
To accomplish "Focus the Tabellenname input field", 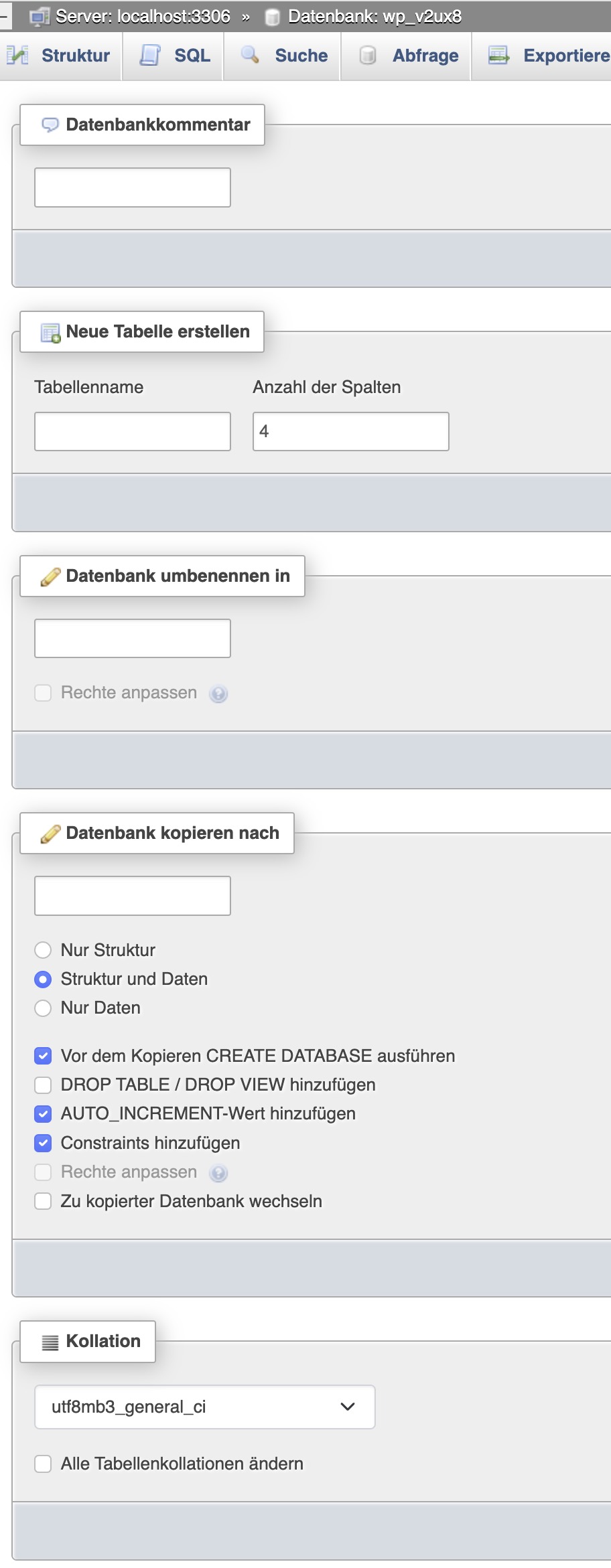I will pyautogui.click(x=133, y=431).
